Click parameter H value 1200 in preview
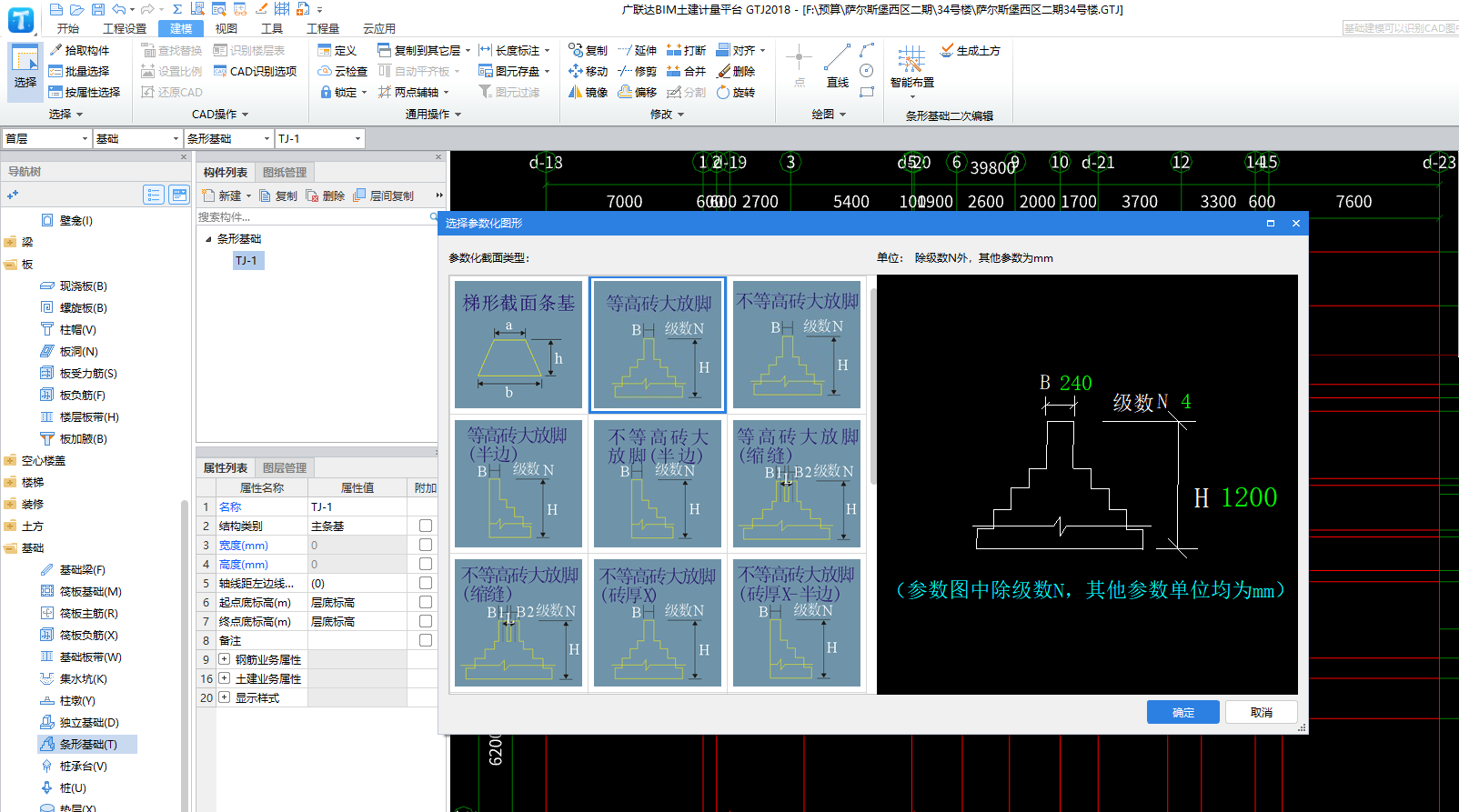 coord(1249,497)
